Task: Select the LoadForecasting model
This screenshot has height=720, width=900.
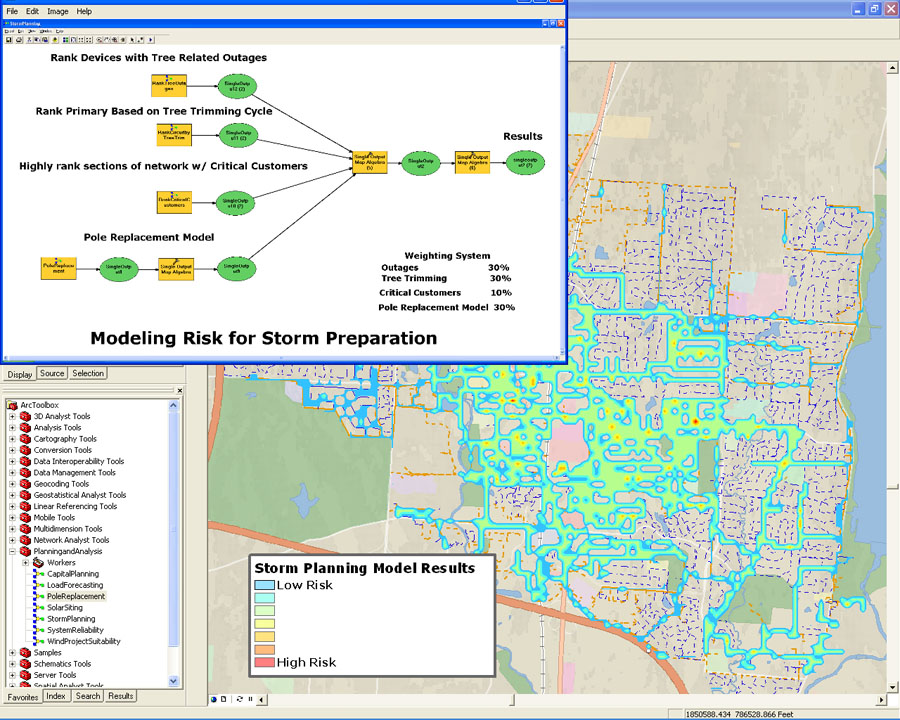Action: pyautogui.click(x=75, y=585)
